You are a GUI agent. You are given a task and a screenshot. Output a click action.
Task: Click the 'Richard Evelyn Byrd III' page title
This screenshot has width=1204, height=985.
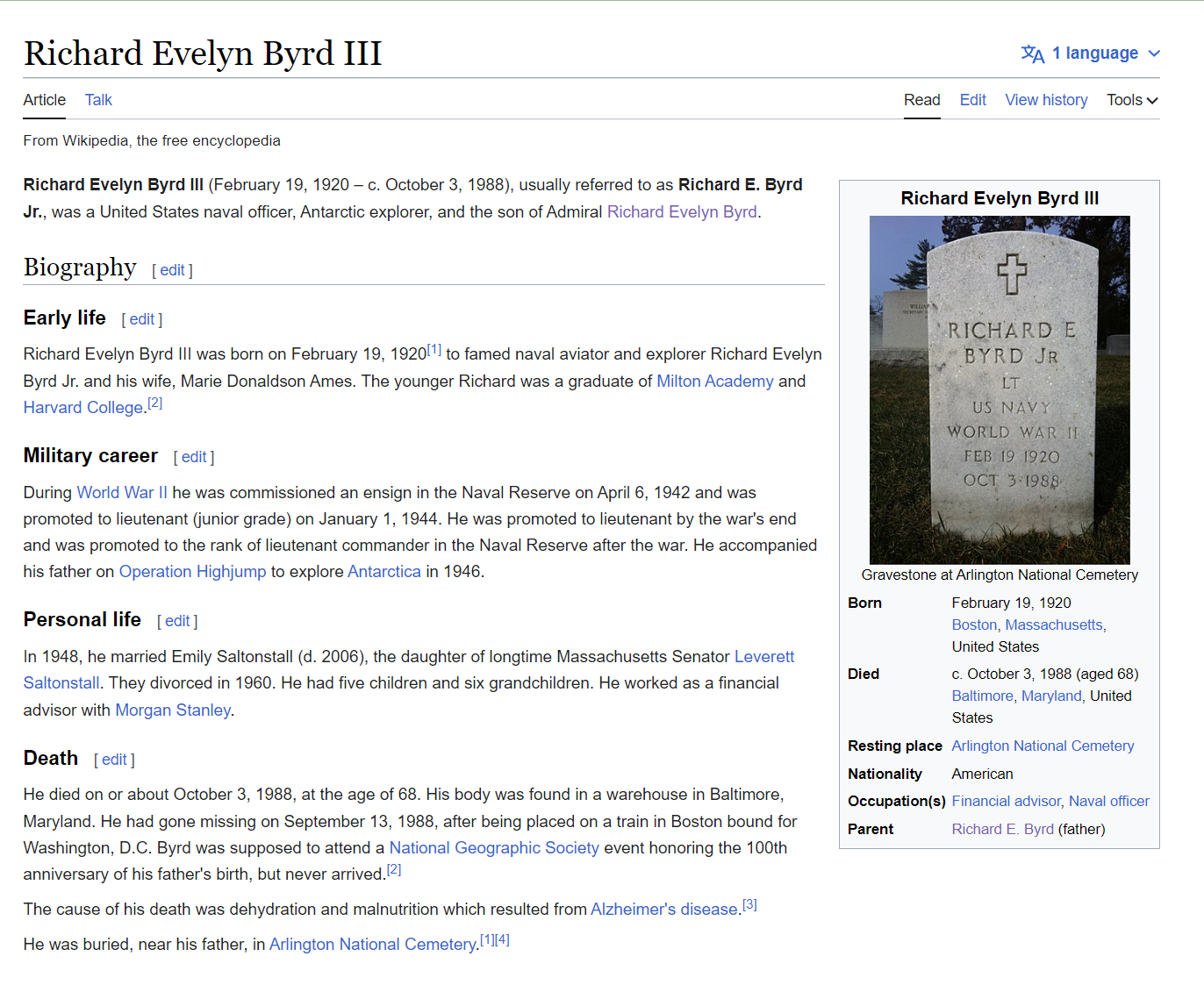pyautogui.click(x=203, y=54)
